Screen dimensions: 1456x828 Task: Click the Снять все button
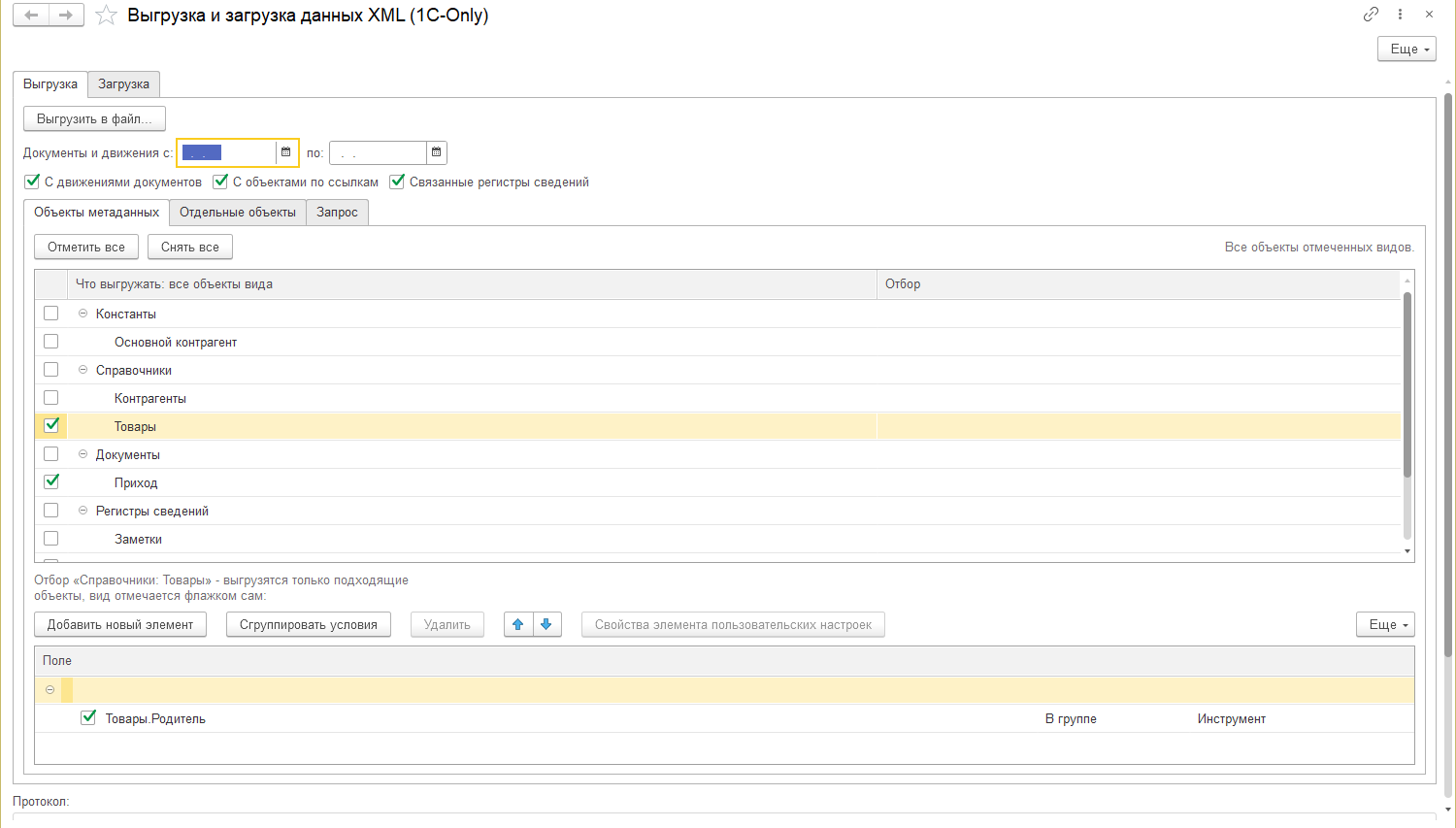pos(190,247)
